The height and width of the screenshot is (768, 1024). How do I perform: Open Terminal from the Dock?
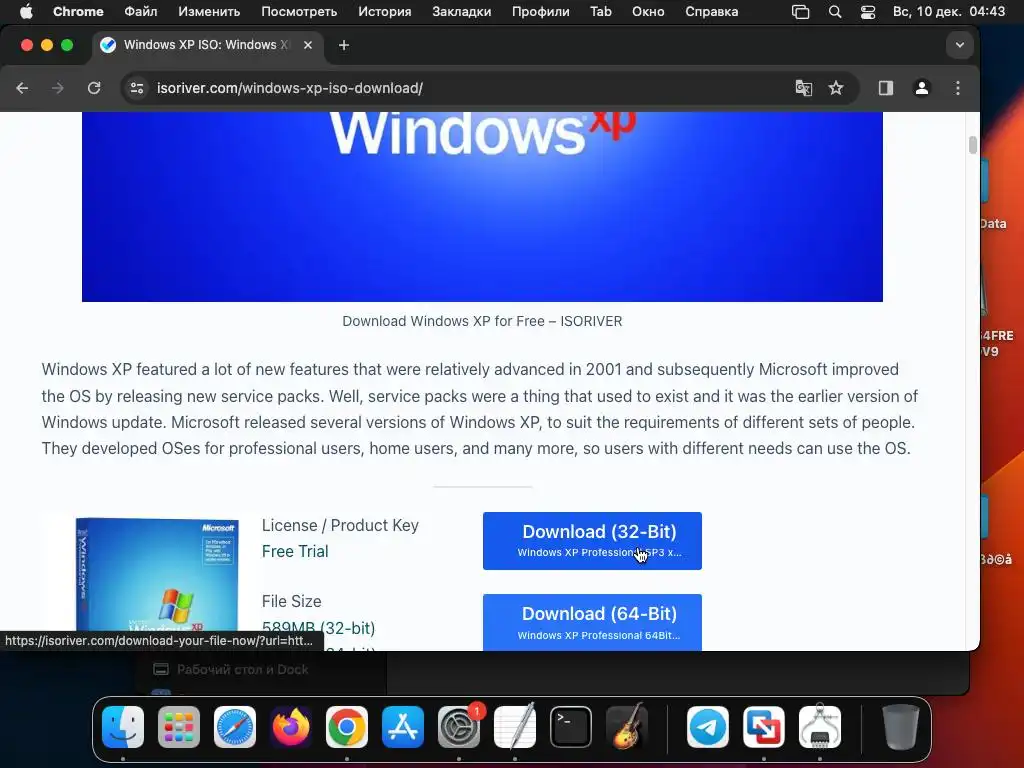[x=571, y=727]
